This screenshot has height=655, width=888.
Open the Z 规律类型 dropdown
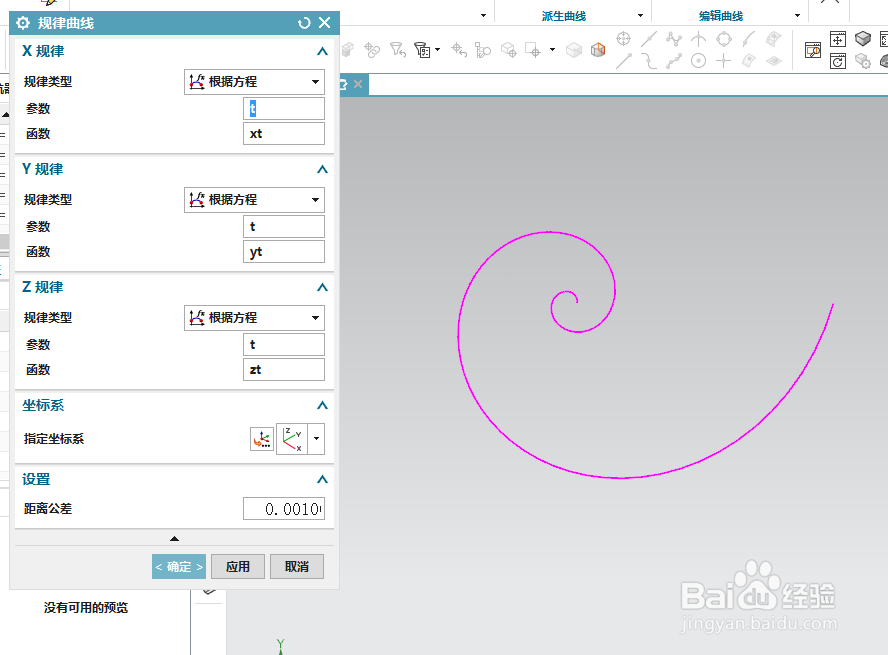(x=254, y=318)
